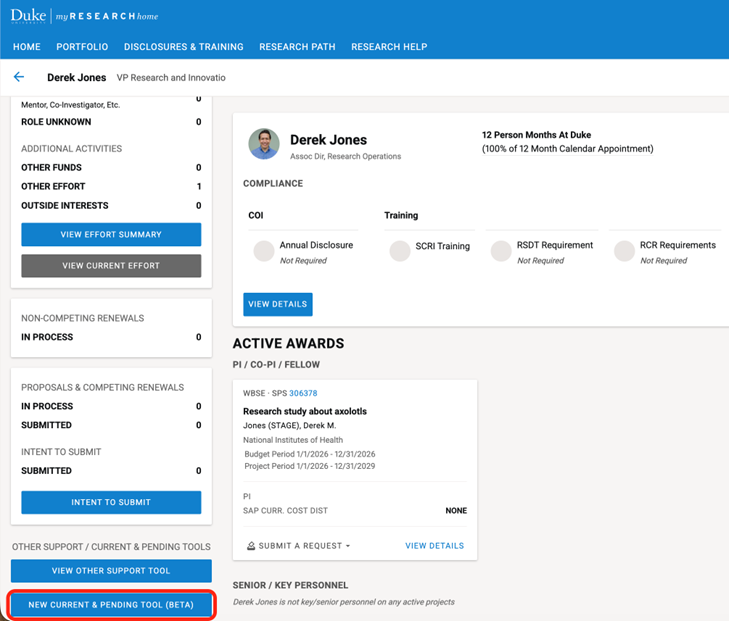Click the View Effort Summary button
This screenshot has width=729, height=621.
pos(111,234)
